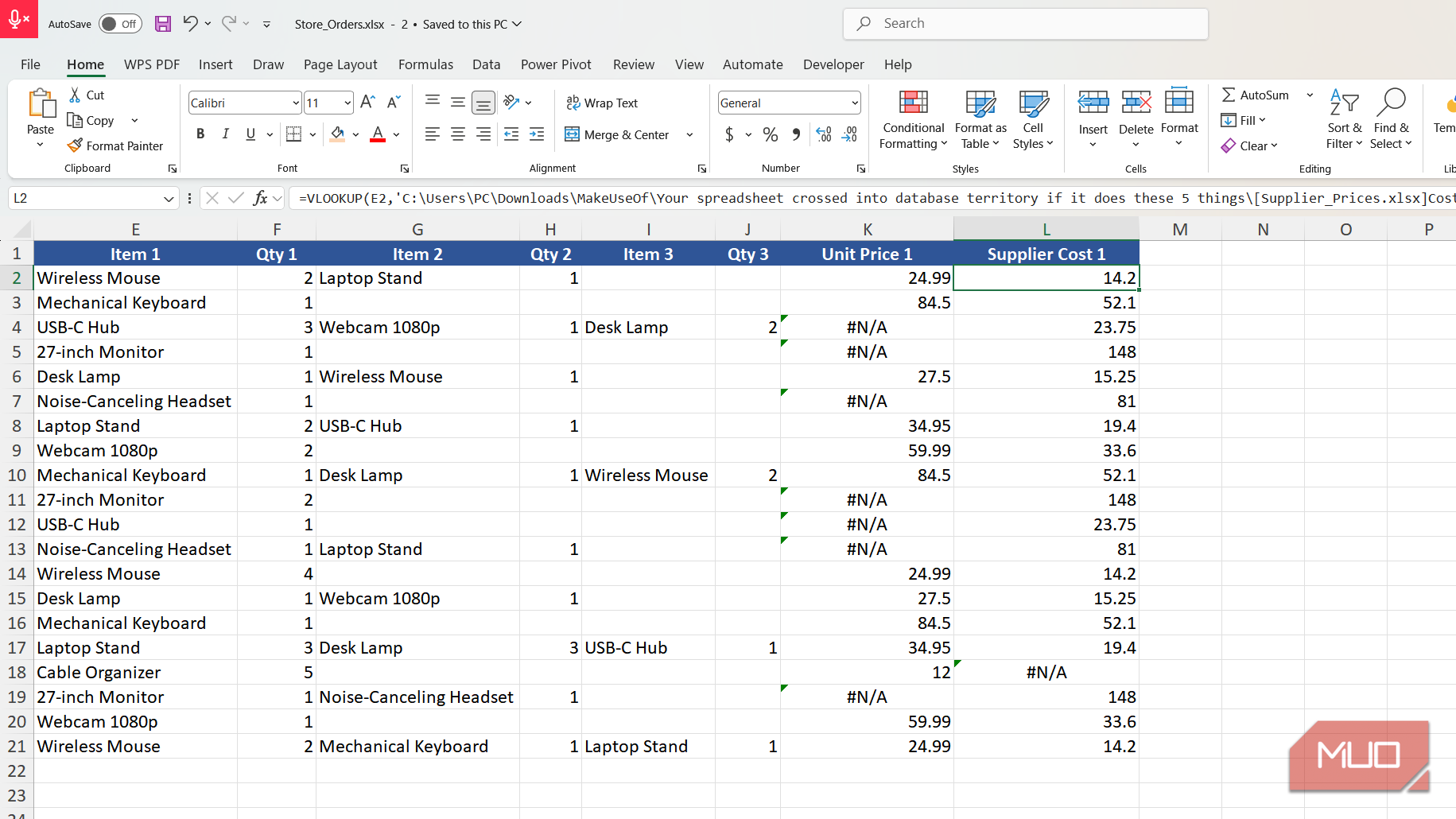Open the File tab
This screenshot has height=819, width=1456.
click(30, 64)
